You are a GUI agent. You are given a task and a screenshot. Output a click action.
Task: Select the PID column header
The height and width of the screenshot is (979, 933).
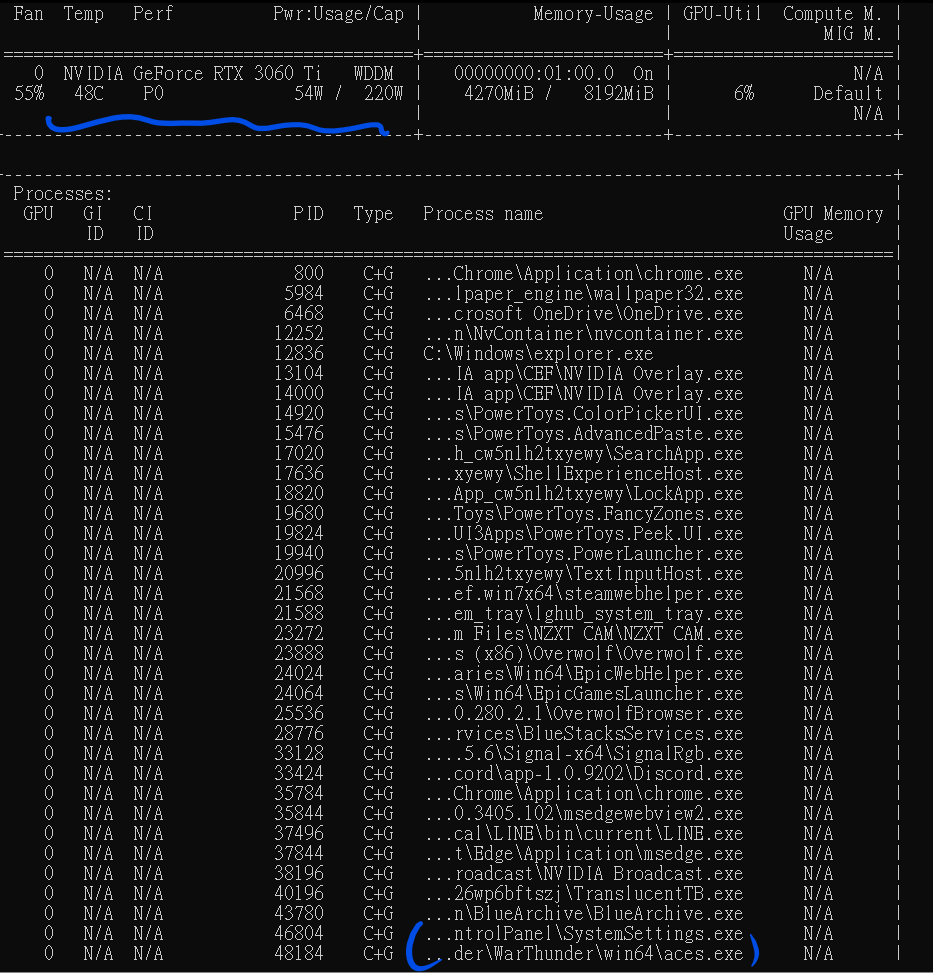pyautogui.click(x=309, y=214)
